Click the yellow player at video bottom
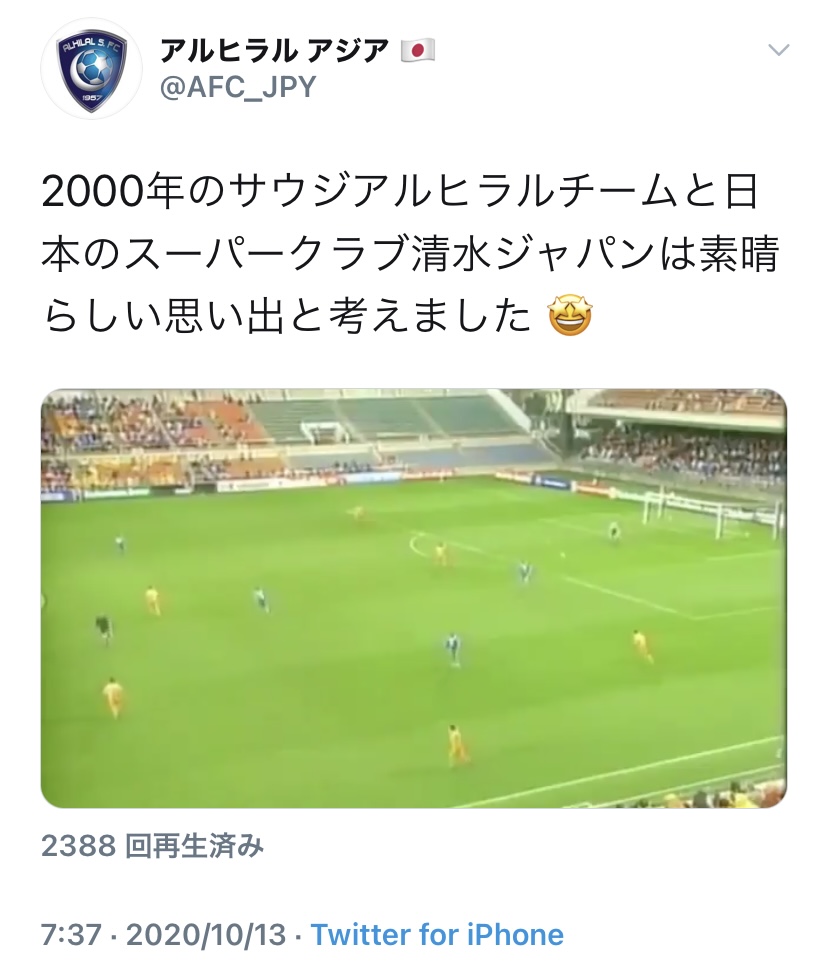Viewport: 828px width, 963px height. point(456,745)
